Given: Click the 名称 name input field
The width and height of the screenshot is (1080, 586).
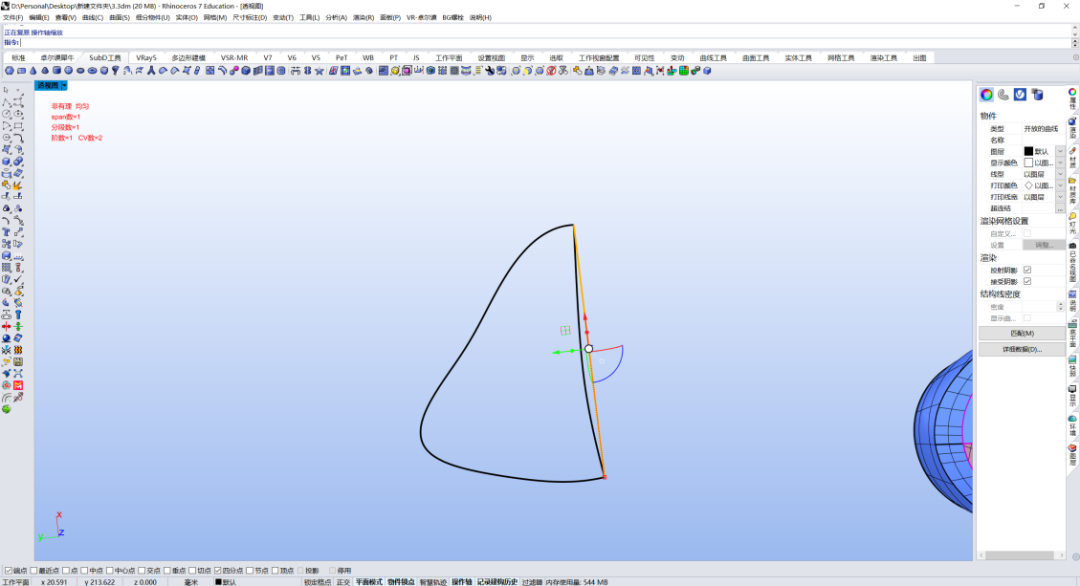Looking at the screenshot, I should (x=1043, y=140).
